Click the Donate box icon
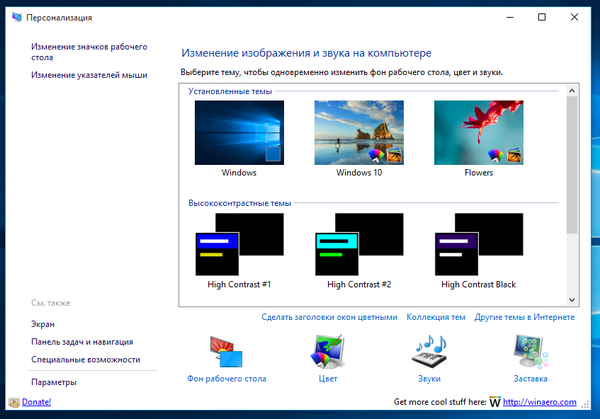600x419 pixels. pos(14,403)
